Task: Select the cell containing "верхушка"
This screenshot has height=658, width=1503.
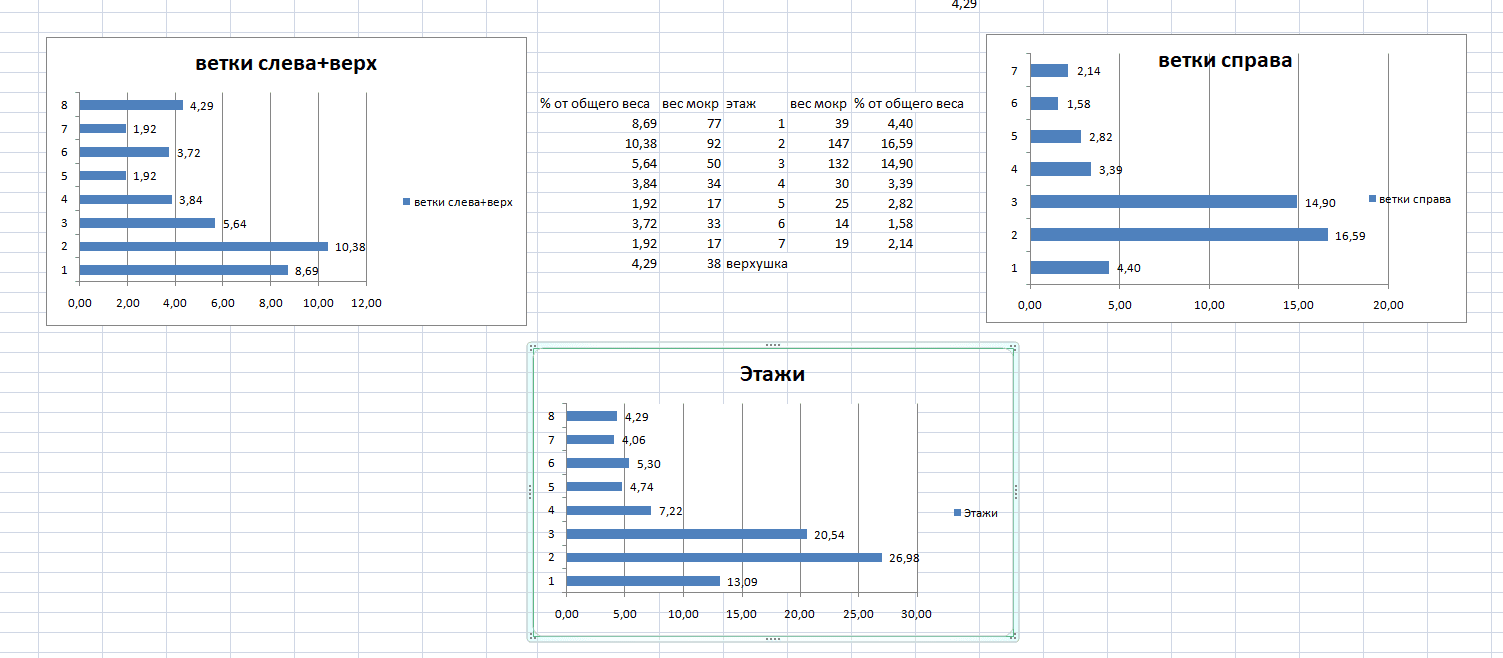Action: [755, 264]
